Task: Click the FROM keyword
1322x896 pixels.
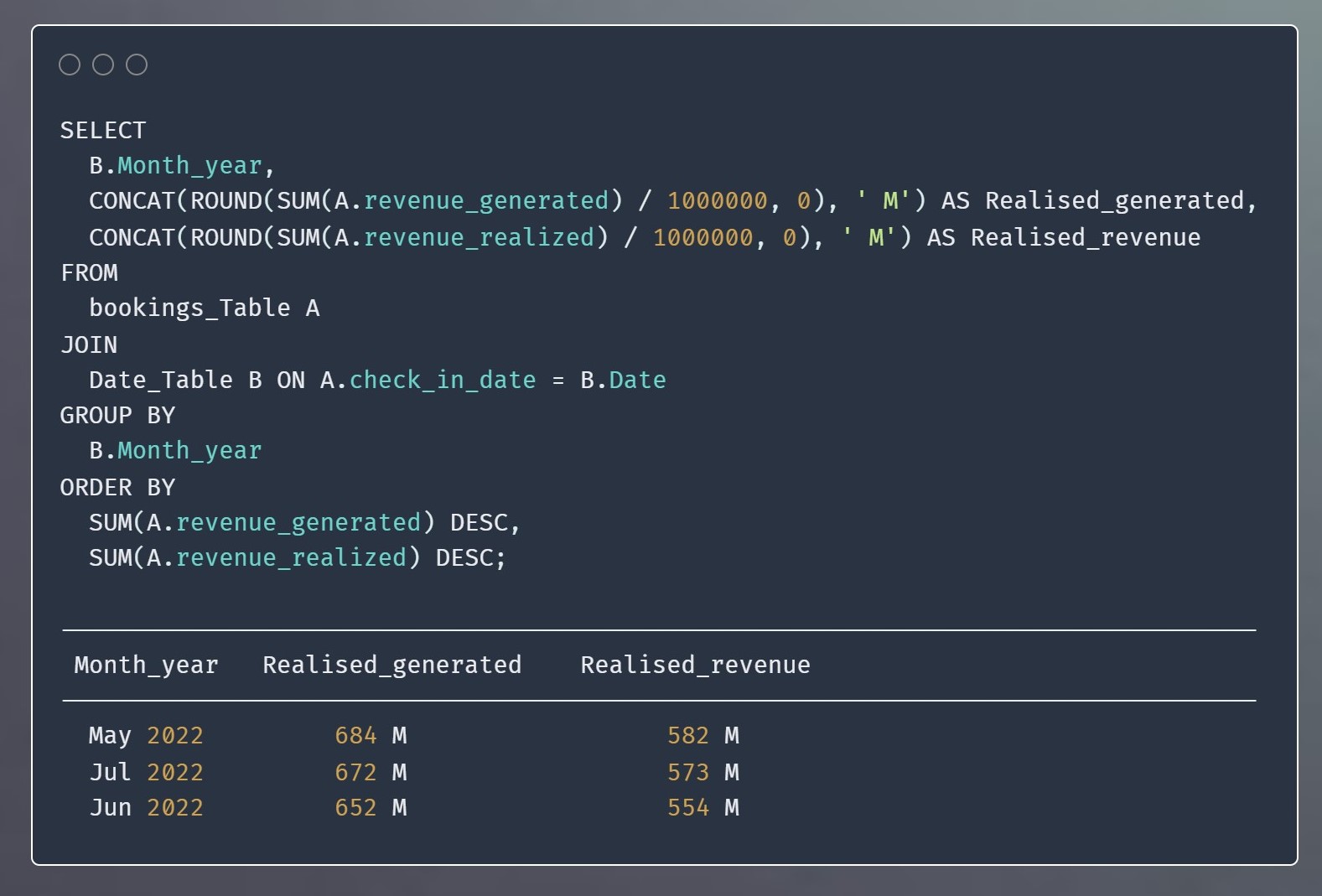Action: (89, 272)
